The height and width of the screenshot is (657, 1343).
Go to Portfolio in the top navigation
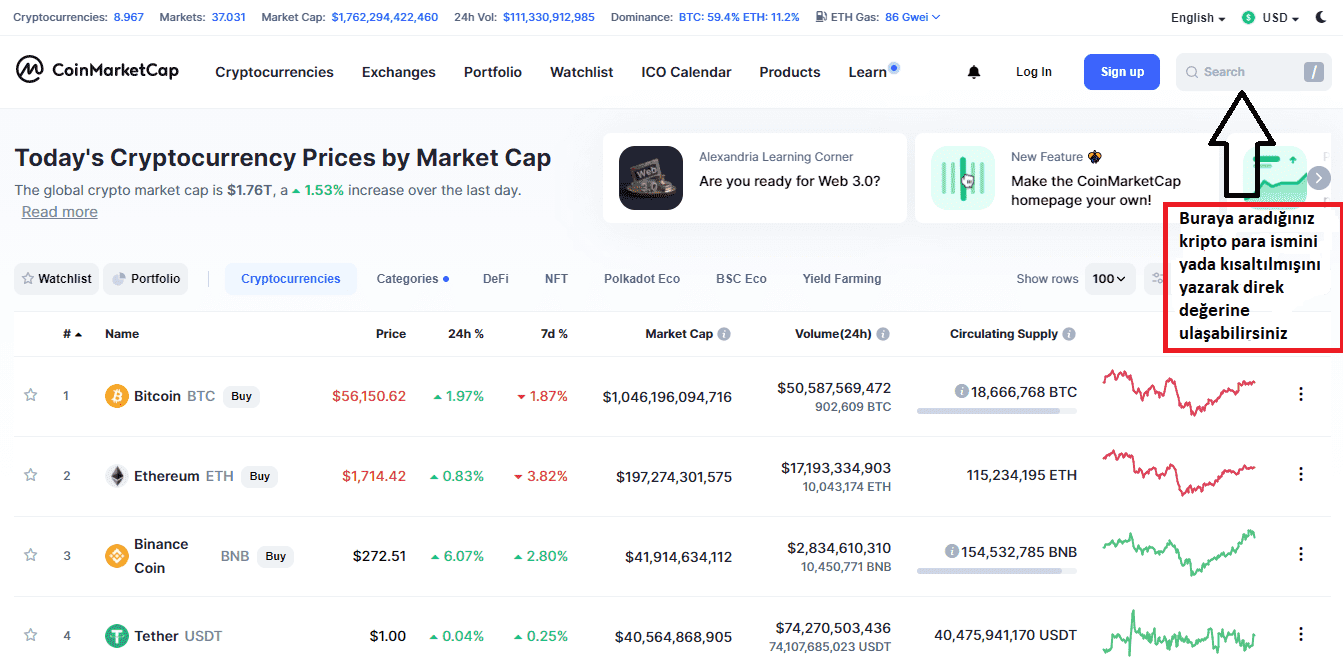(493, 72)
